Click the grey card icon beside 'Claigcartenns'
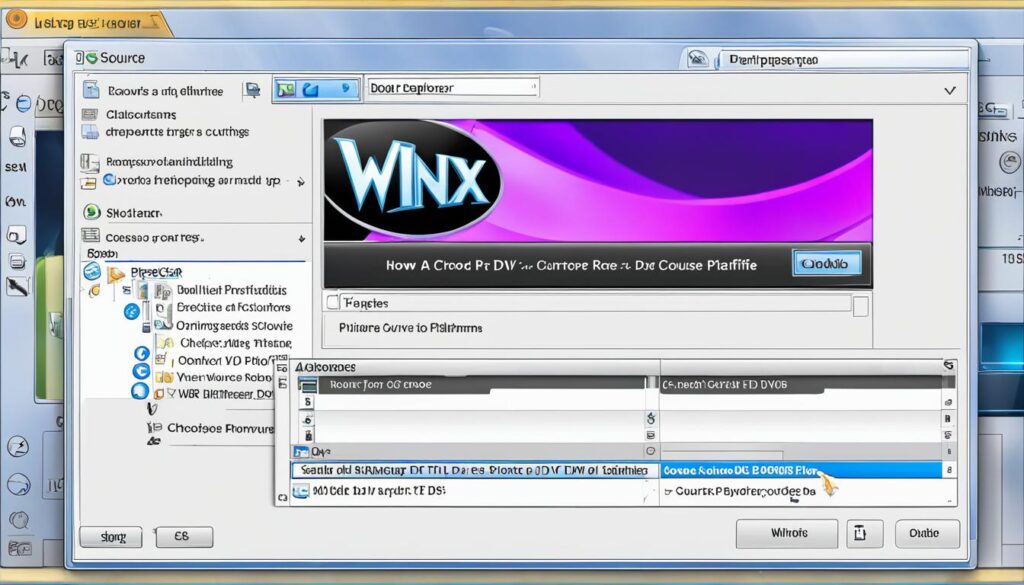 89,114
